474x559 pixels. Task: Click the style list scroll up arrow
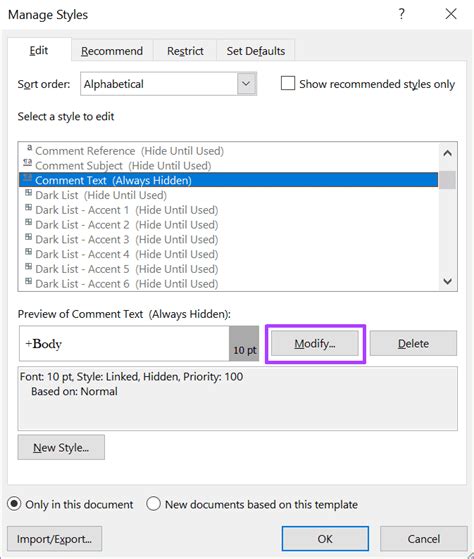[447, 153]
